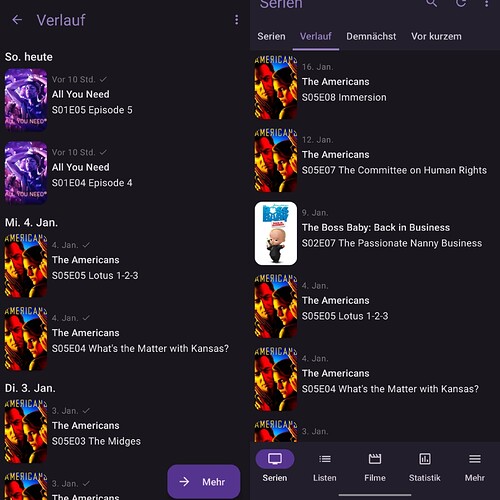Open Filme in bottom navigation
This screenshot has height=500, width=500.
click(375, 467)
